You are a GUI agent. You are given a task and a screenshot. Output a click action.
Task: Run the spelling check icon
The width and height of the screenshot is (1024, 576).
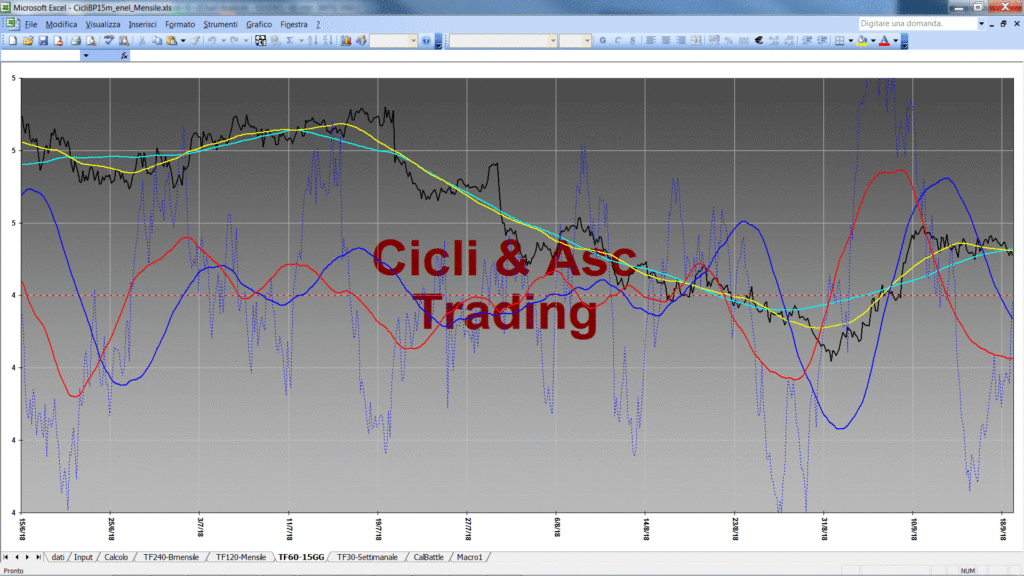[108, 40]
